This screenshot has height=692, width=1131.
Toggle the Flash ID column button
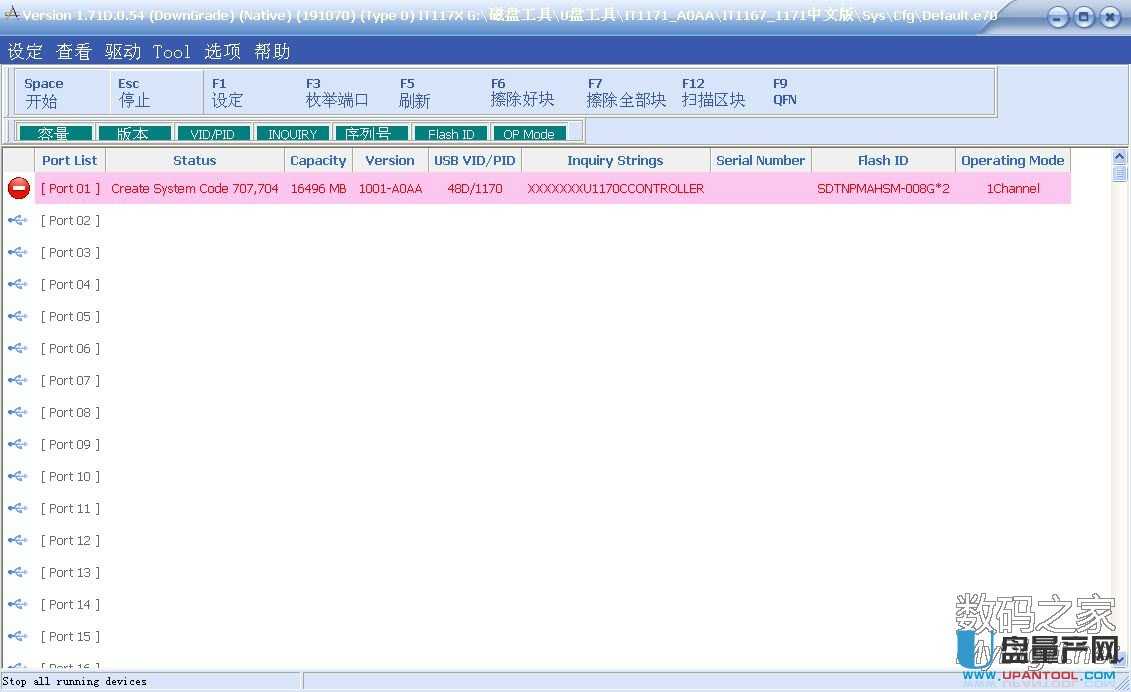pos(450,133)
